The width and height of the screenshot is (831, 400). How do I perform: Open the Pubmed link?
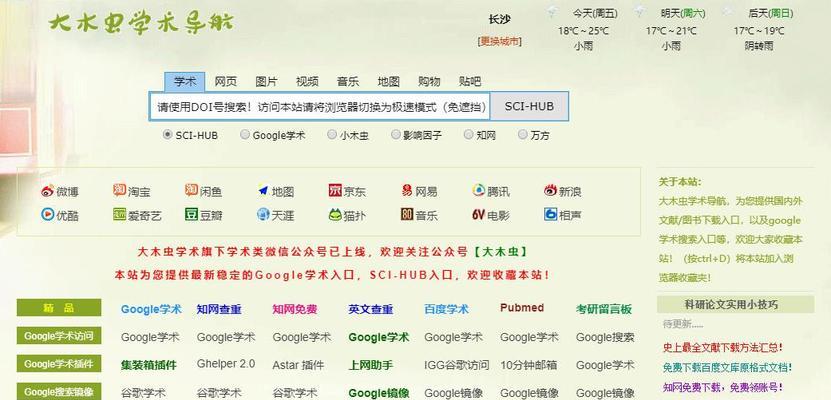tap(522, 308)
